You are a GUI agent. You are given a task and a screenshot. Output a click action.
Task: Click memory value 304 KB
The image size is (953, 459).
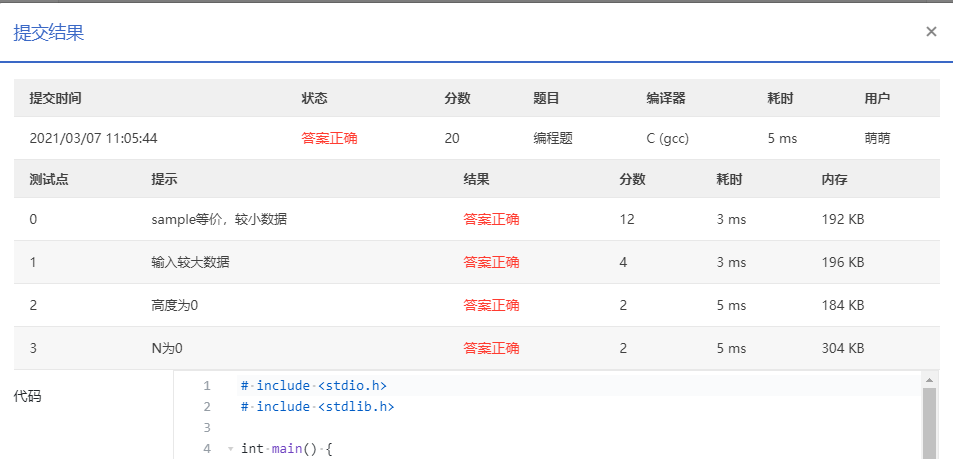coord(842,348)
